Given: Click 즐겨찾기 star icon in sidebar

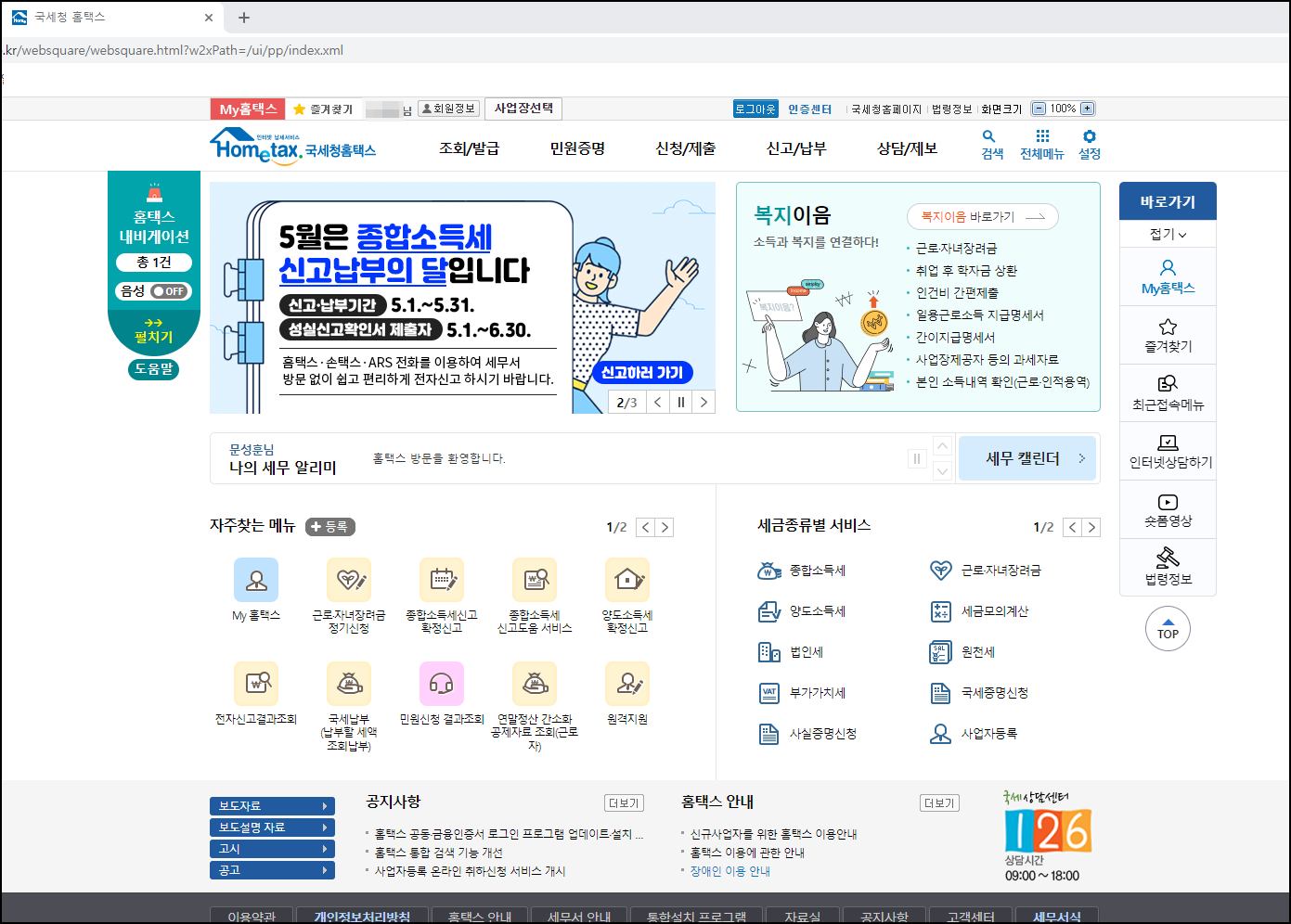Looking at the screenshot, I should (1168, 327).
